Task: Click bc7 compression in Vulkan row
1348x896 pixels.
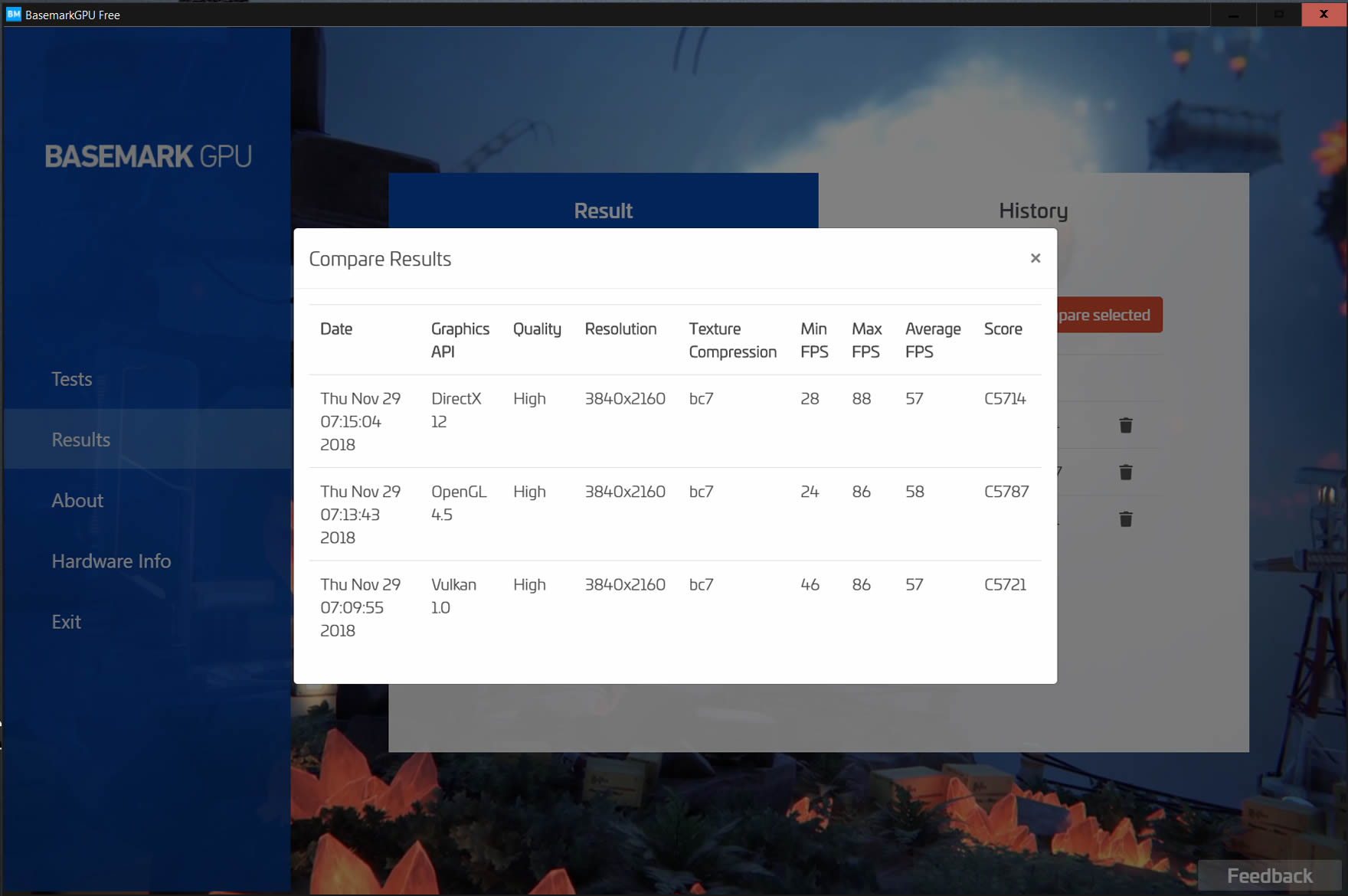Action: tap(701, 584)
